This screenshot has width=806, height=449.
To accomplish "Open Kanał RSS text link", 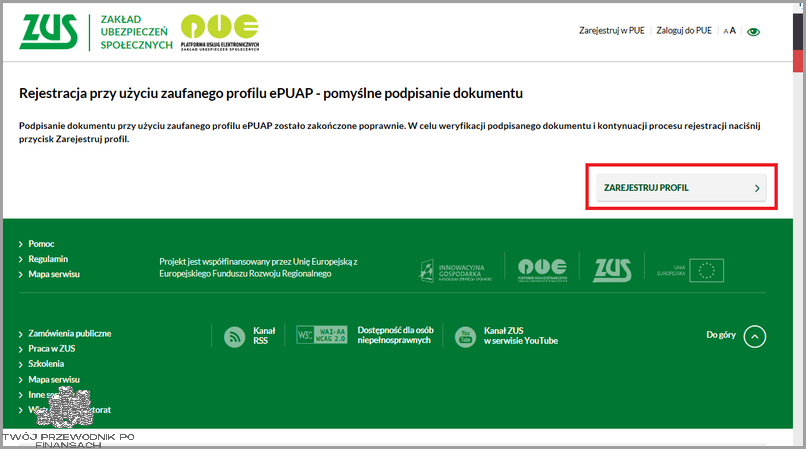I will coord(264,335).
